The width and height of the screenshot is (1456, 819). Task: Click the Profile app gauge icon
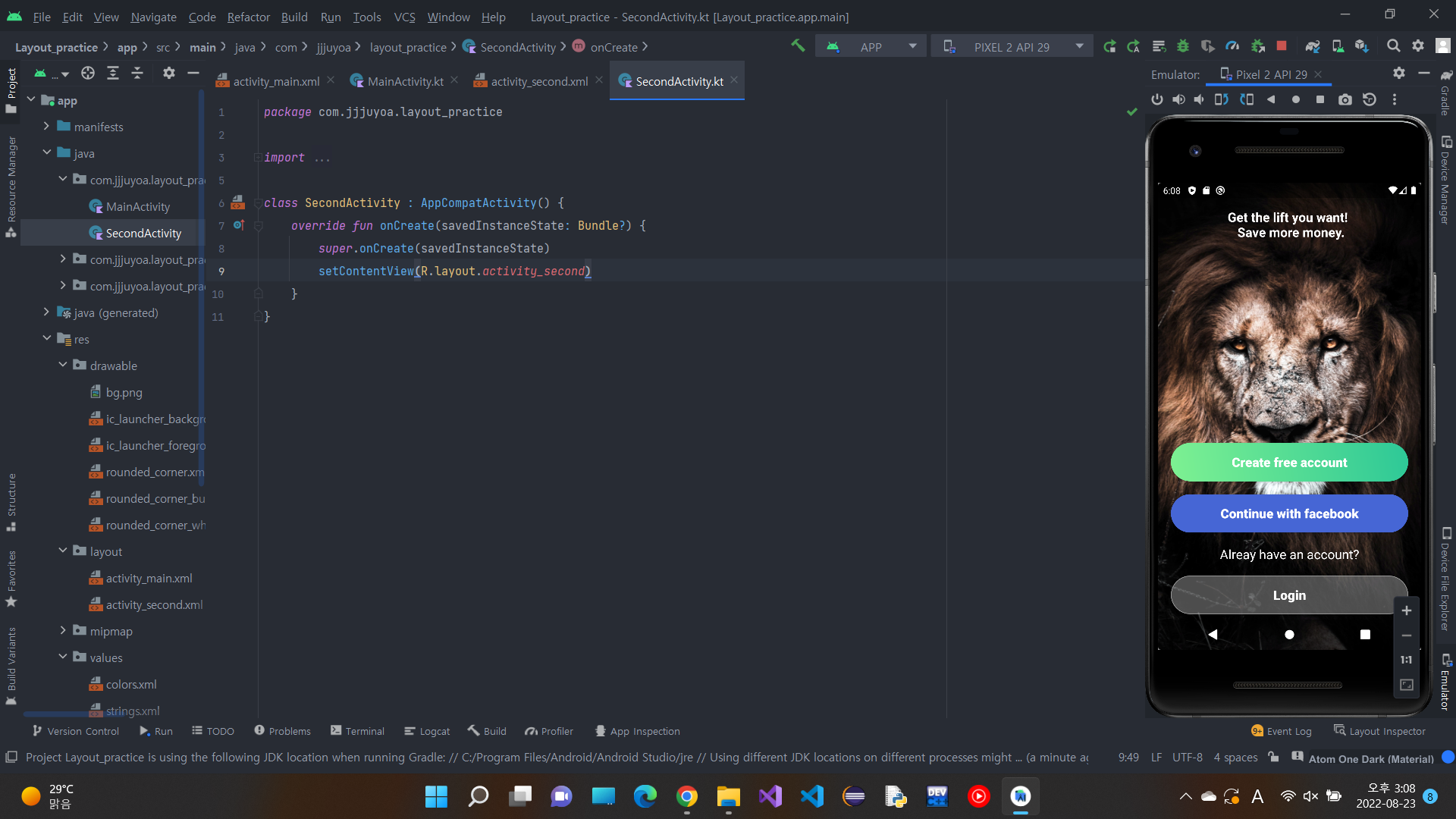[x=1232, y=46]
